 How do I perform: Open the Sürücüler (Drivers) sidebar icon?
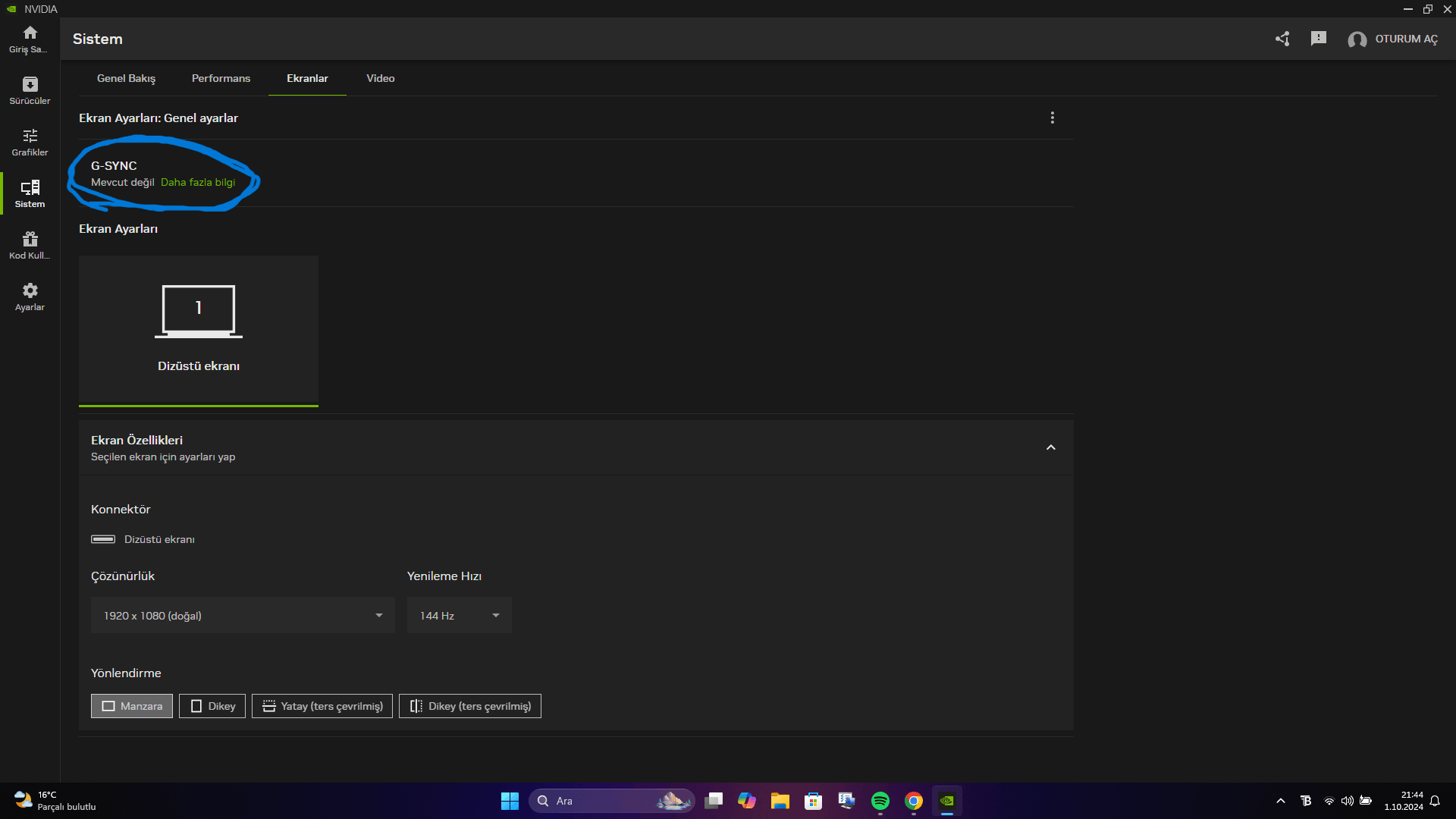coord(30,90)
